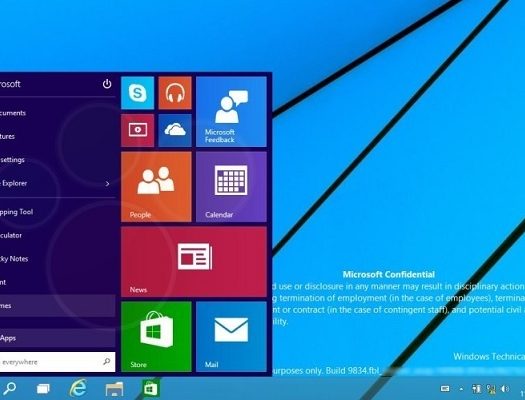This screenshot has height=400, width=525.
Task: Click the user account name at top
Action: click(10, 84)
